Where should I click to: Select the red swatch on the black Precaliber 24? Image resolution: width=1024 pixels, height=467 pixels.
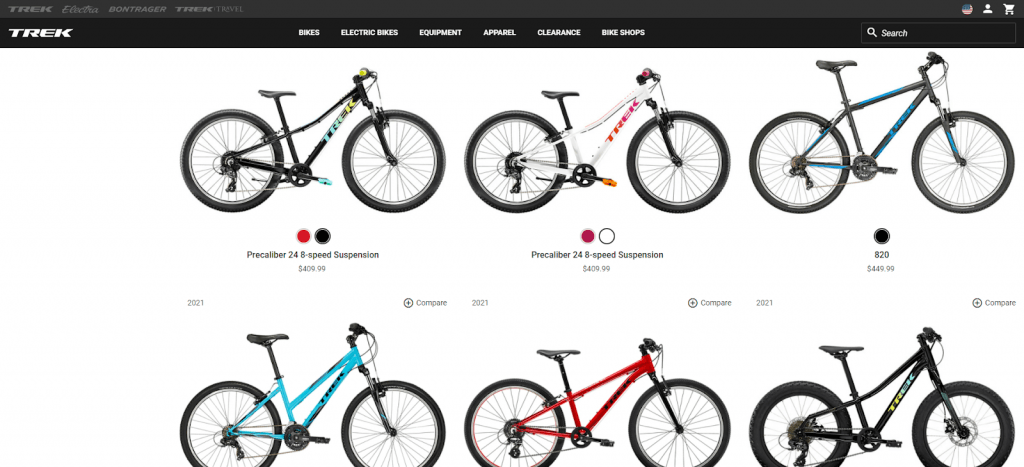point(304,236)
